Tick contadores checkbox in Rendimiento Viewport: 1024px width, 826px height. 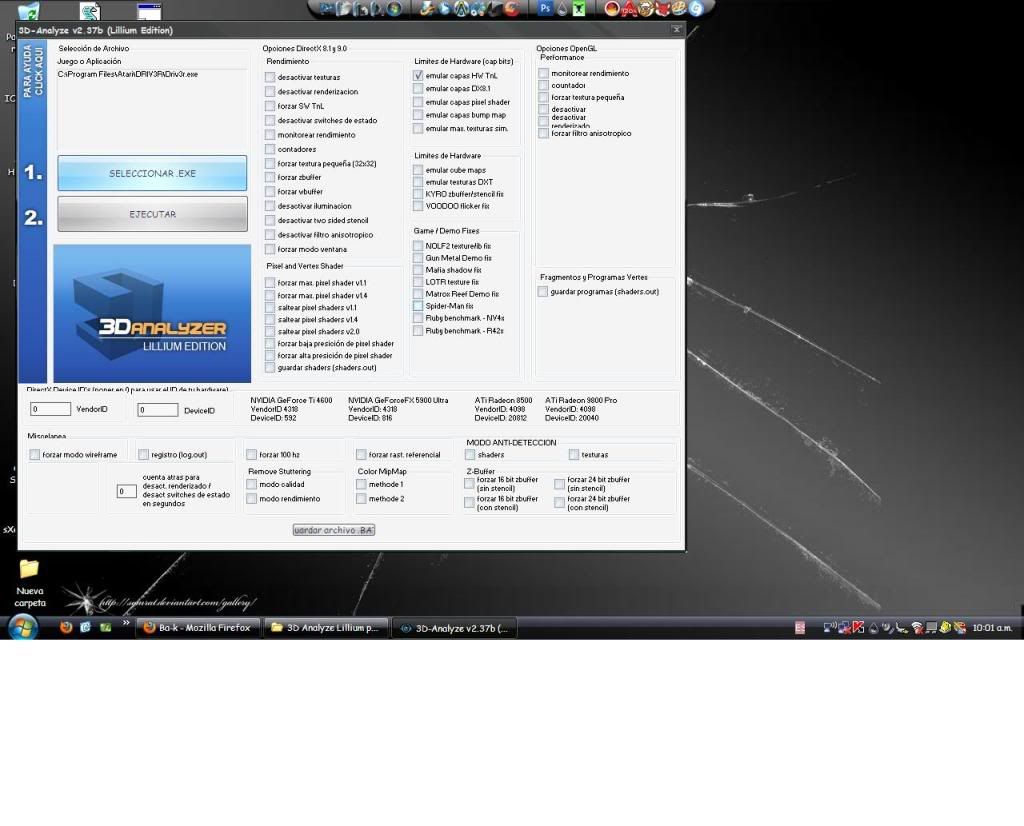[270, 149]
